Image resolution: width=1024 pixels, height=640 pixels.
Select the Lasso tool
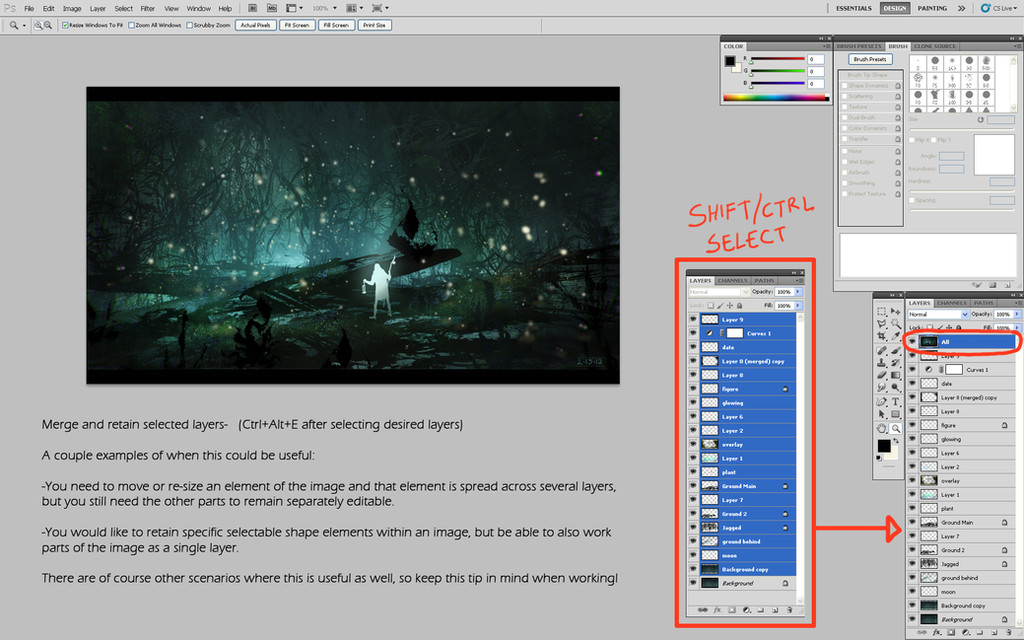pos(882,323)
